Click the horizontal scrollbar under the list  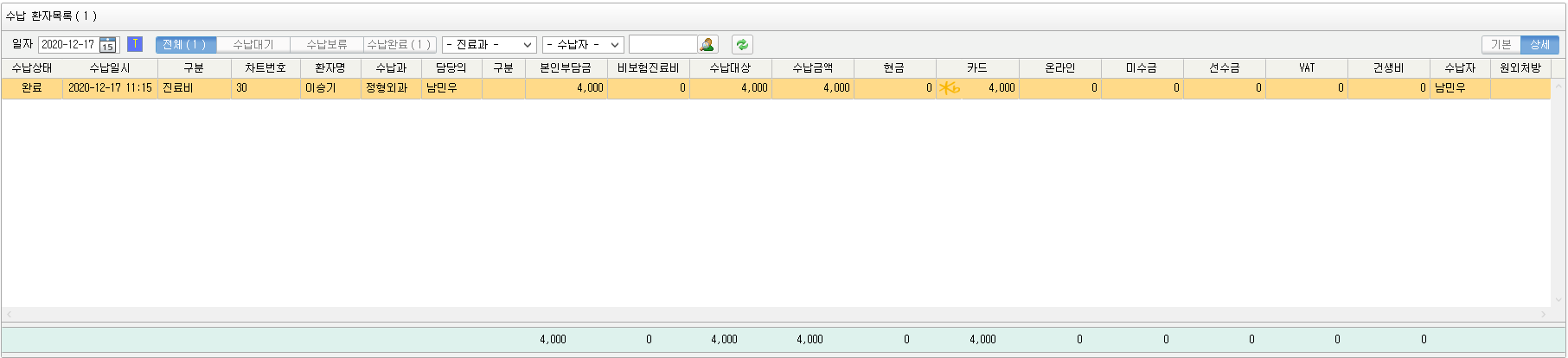[x=775, y=315]
